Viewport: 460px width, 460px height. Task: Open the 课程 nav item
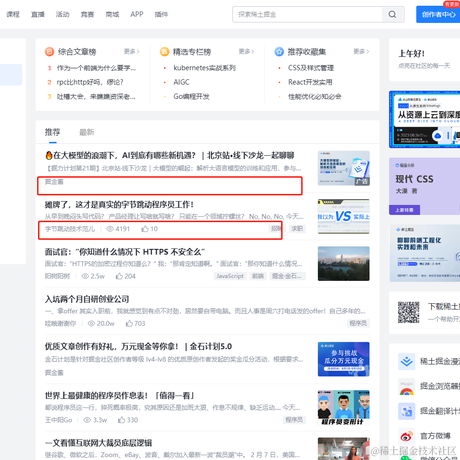coord(13,14)
